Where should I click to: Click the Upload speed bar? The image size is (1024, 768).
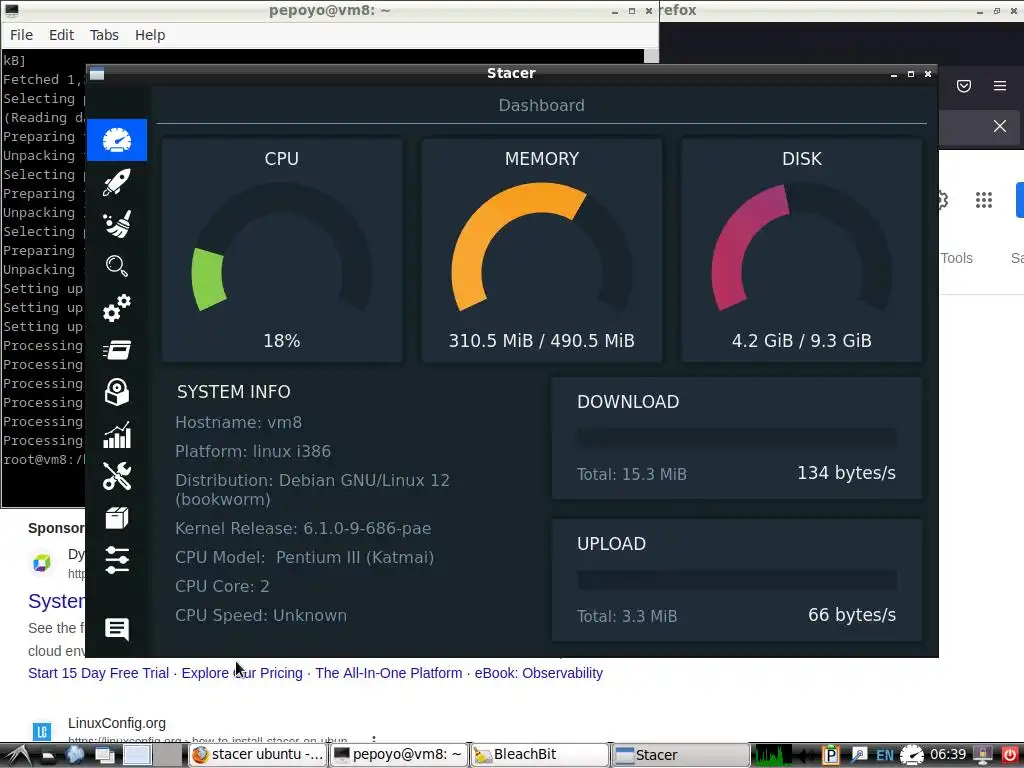point(737,580)
